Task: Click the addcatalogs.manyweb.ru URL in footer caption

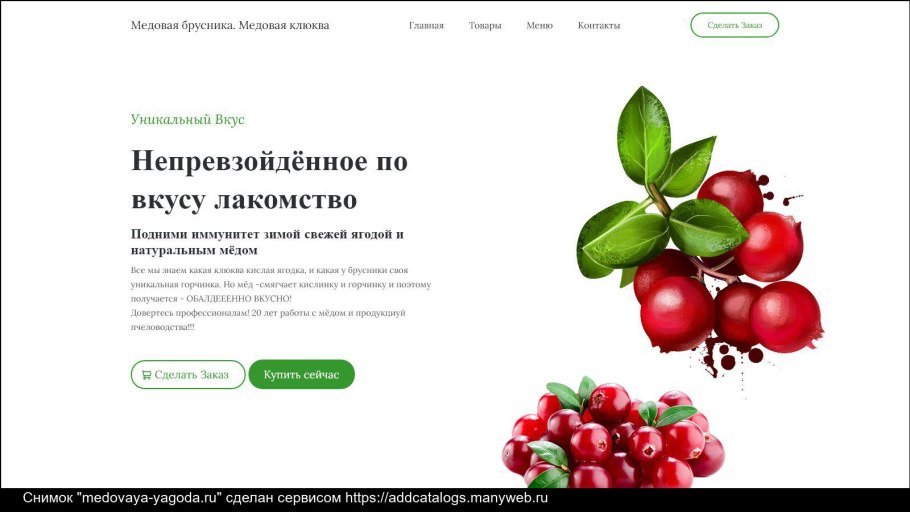Action: 446,498
